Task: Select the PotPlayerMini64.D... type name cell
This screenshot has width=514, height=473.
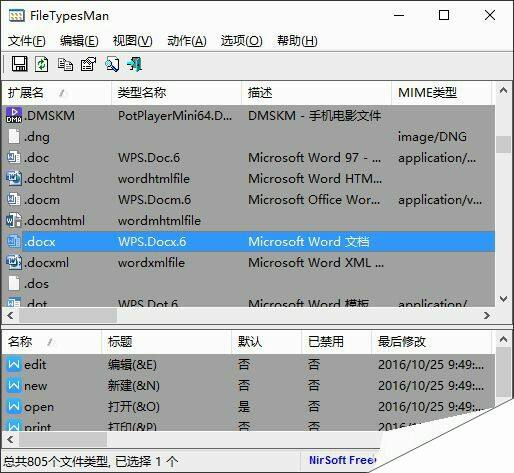Action: click(x=175, y=115)
